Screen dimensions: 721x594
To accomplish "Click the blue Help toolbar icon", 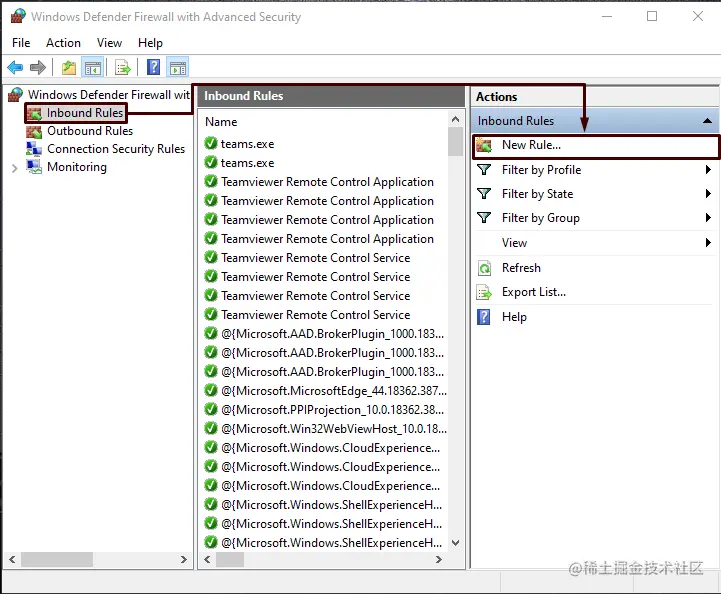I will tap(153, 68).
